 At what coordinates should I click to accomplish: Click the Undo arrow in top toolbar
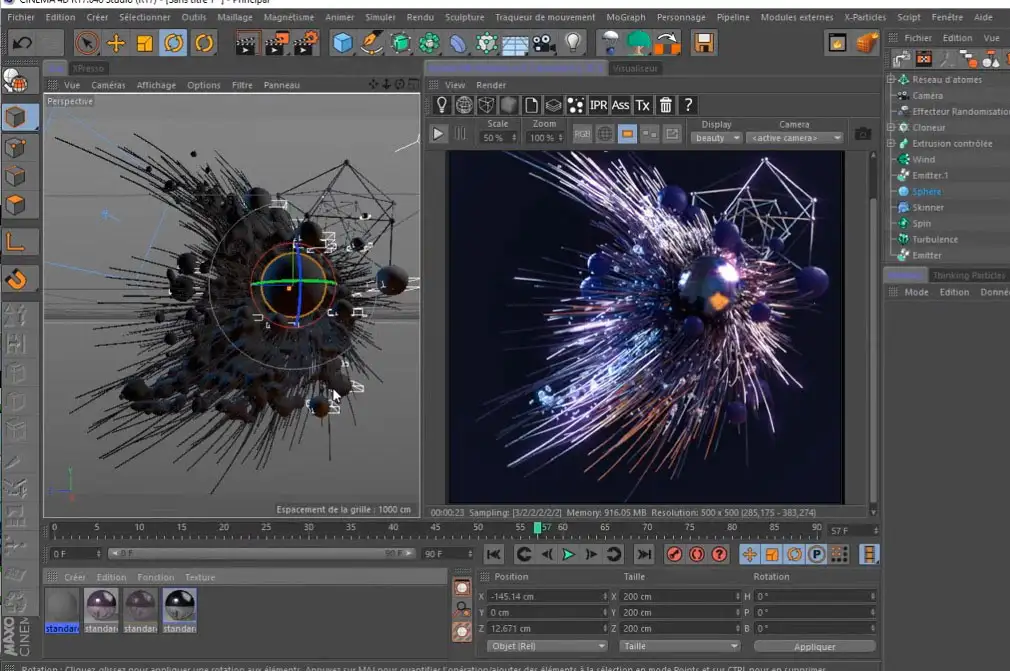(23, 43)
